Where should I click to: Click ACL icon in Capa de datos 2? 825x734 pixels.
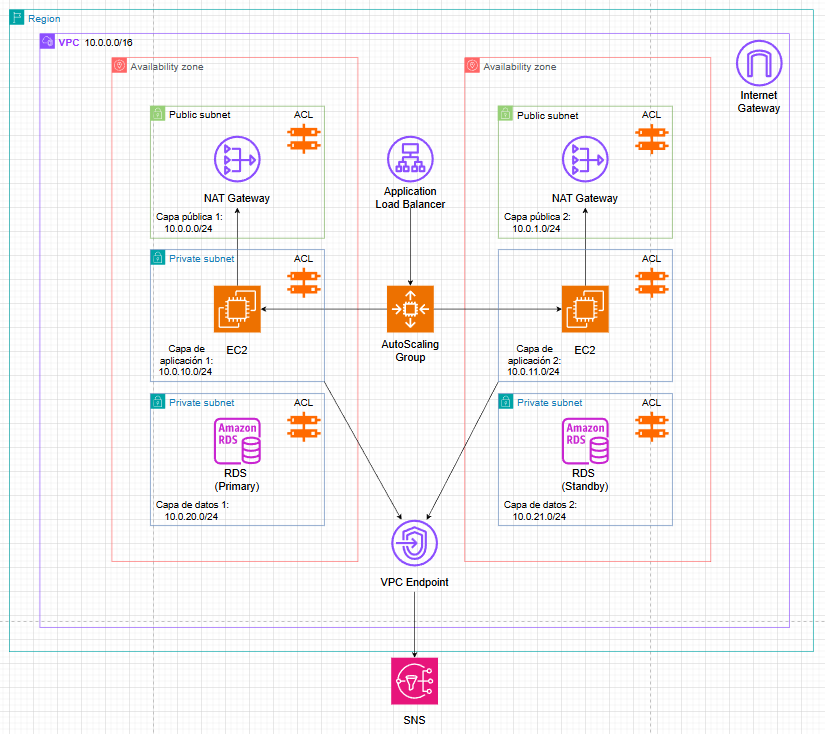[x=652, y=427]
